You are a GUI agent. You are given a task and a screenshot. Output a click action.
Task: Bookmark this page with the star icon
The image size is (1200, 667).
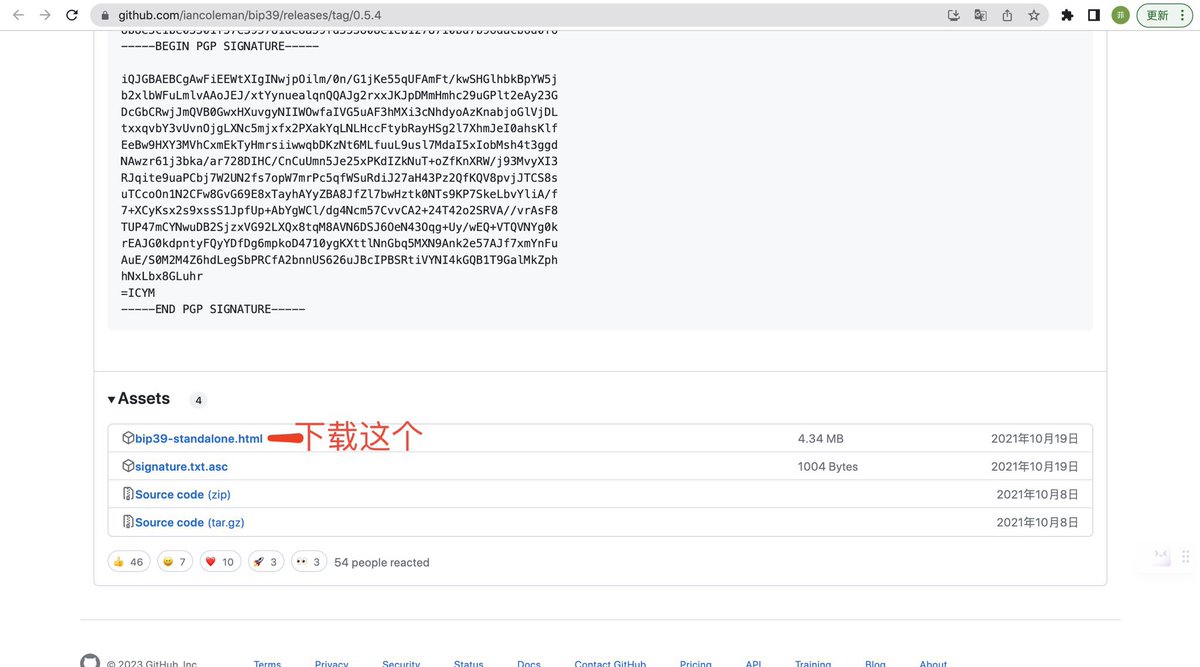[x=1034, y=15]
